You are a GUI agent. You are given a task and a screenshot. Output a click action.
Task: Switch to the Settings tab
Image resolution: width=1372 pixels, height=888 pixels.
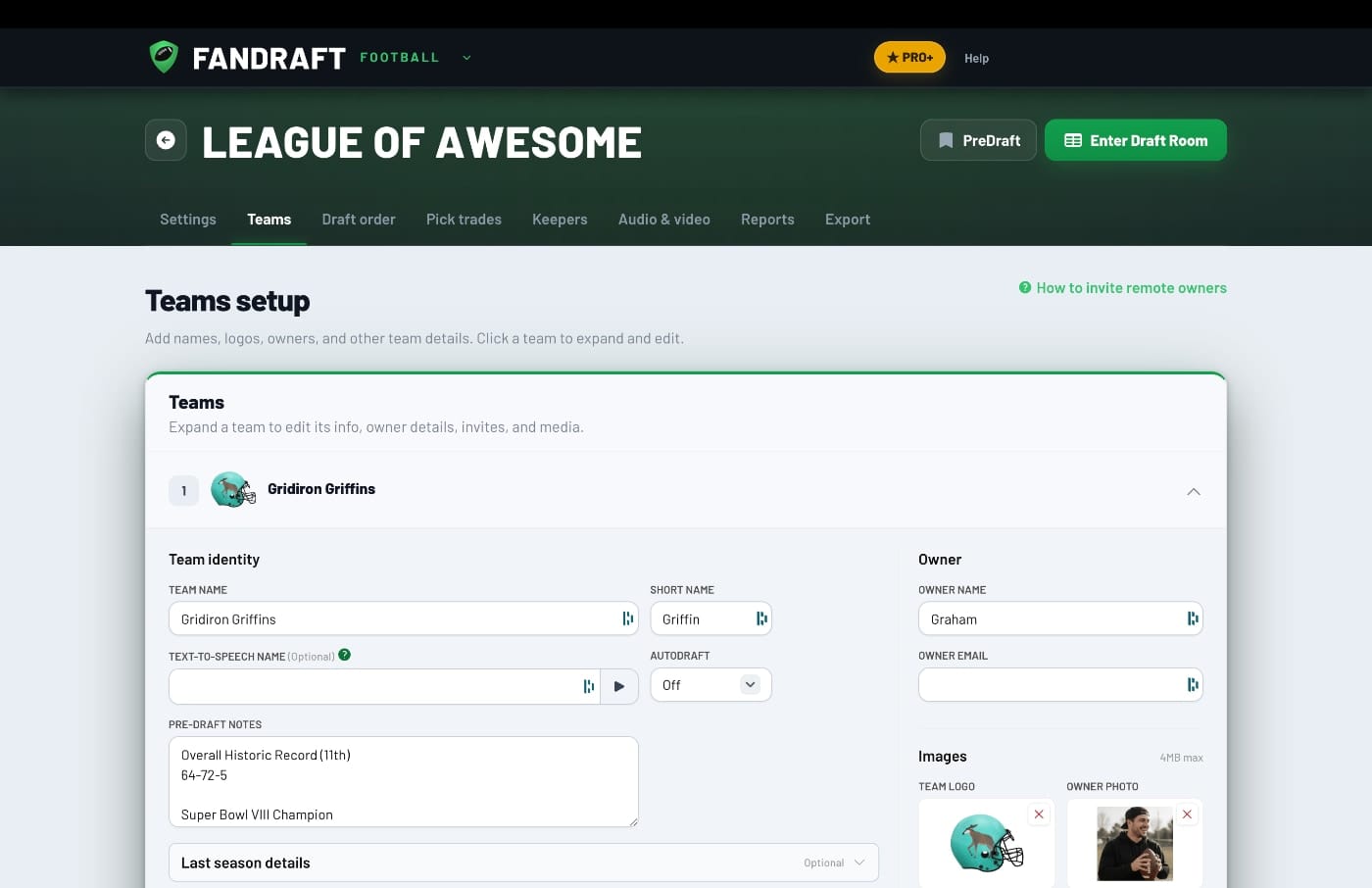point(188,220)
